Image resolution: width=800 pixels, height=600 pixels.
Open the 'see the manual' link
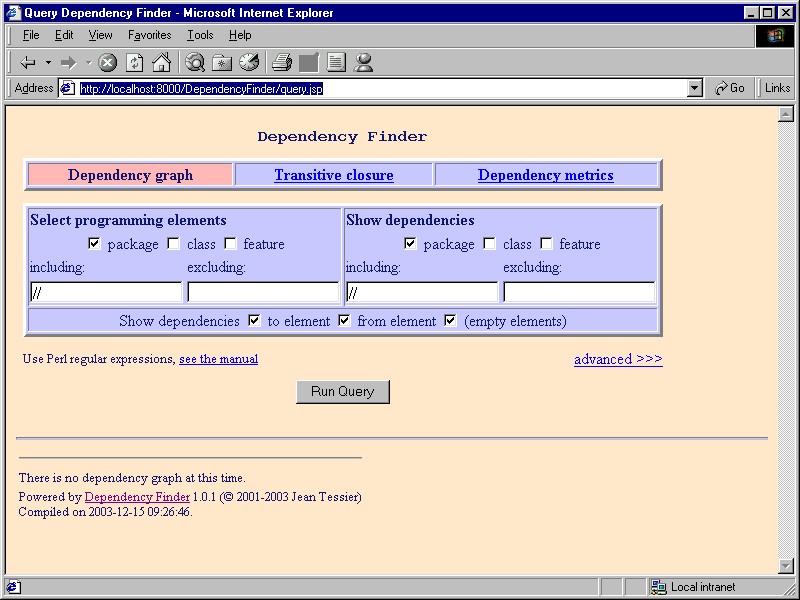pos(218,359)
